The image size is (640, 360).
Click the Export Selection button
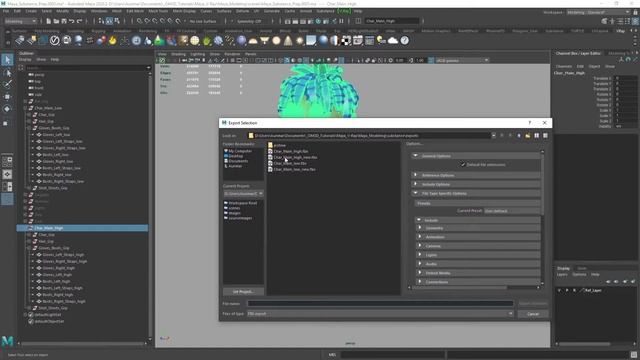[533, 303]
